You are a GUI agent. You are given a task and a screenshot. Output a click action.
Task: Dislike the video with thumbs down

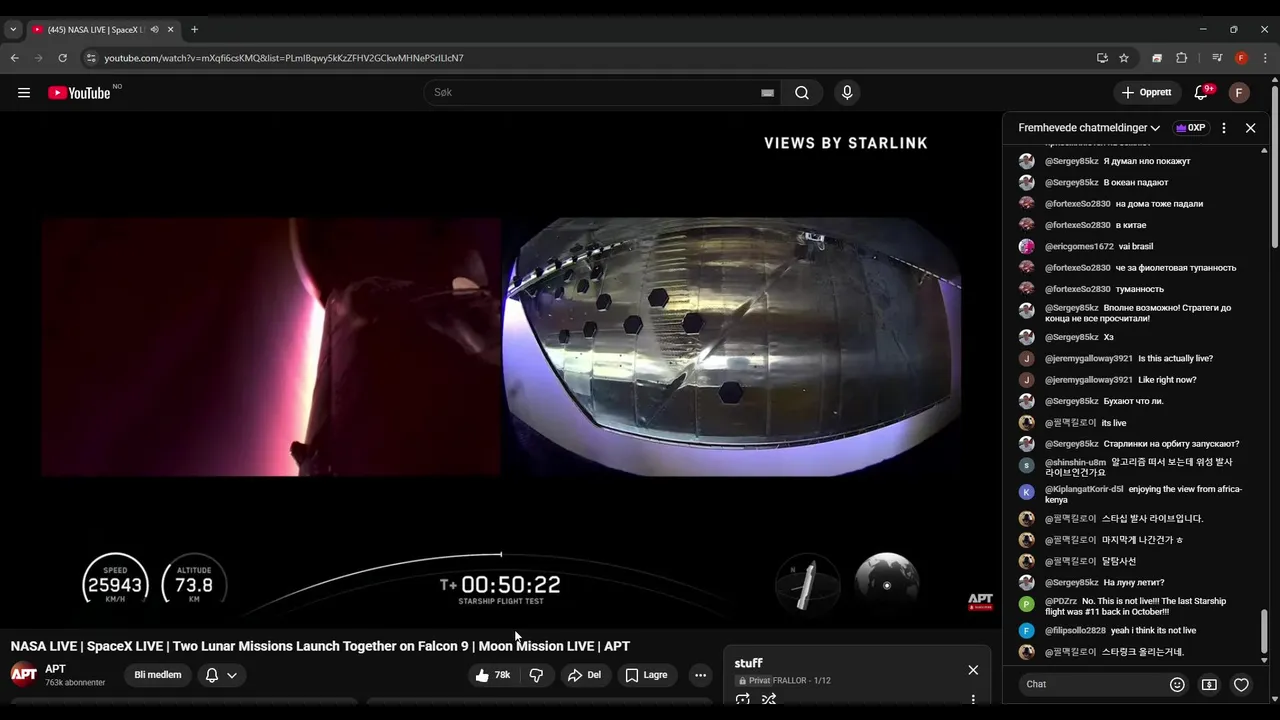click(x=536, y=675)
